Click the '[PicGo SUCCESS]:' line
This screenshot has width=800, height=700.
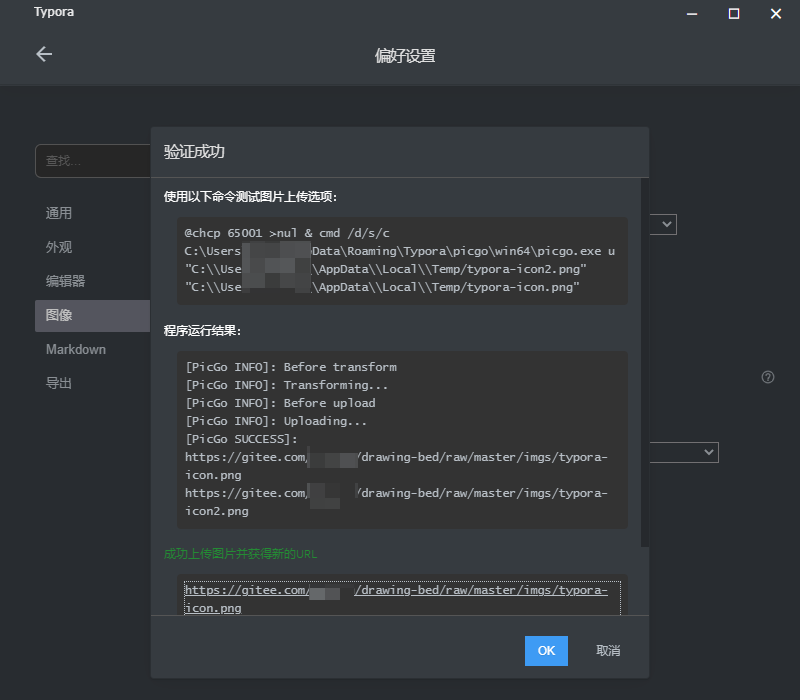[x=241, y=439]
